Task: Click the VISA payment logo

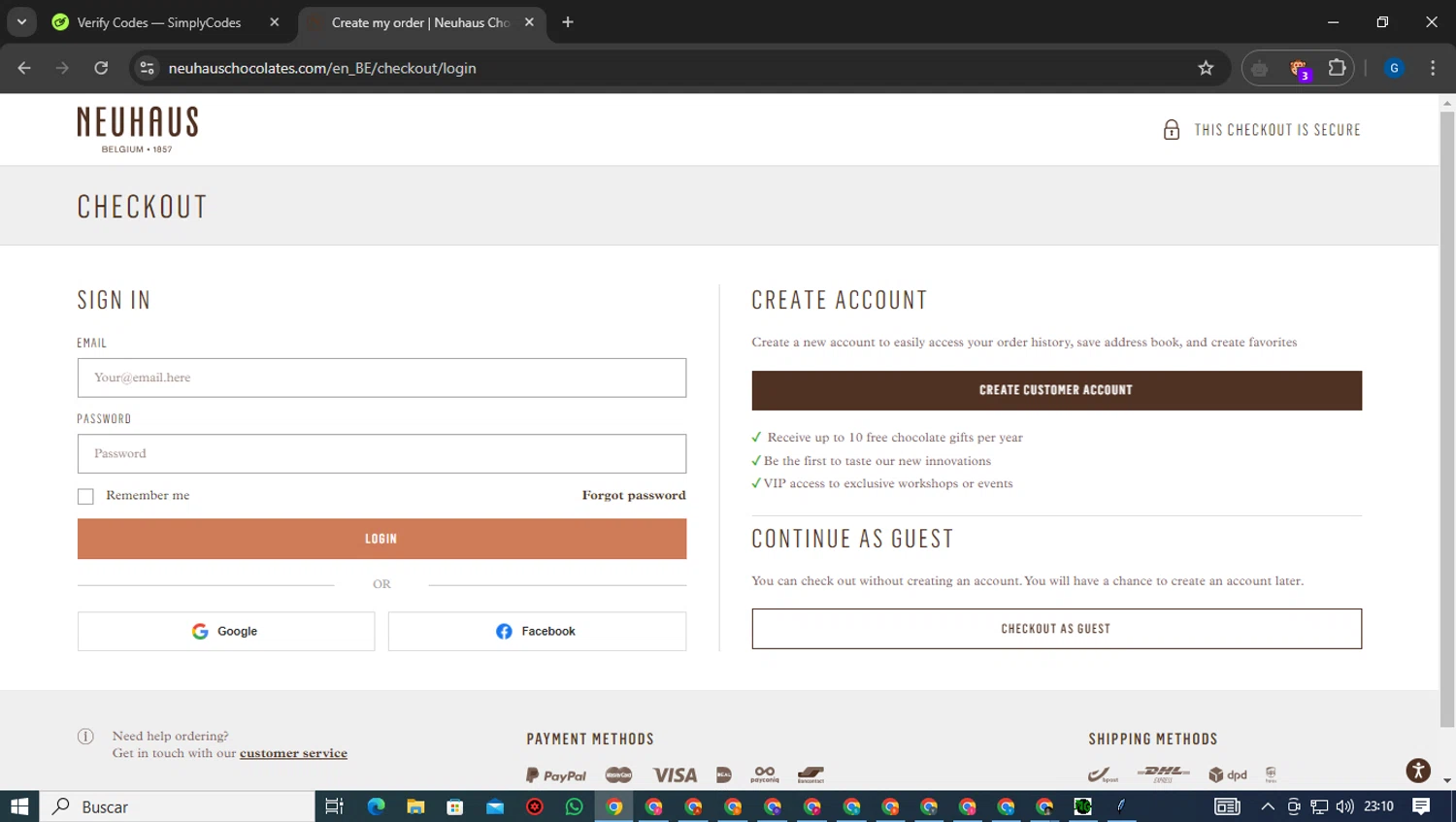Action: tap(675, 774)
